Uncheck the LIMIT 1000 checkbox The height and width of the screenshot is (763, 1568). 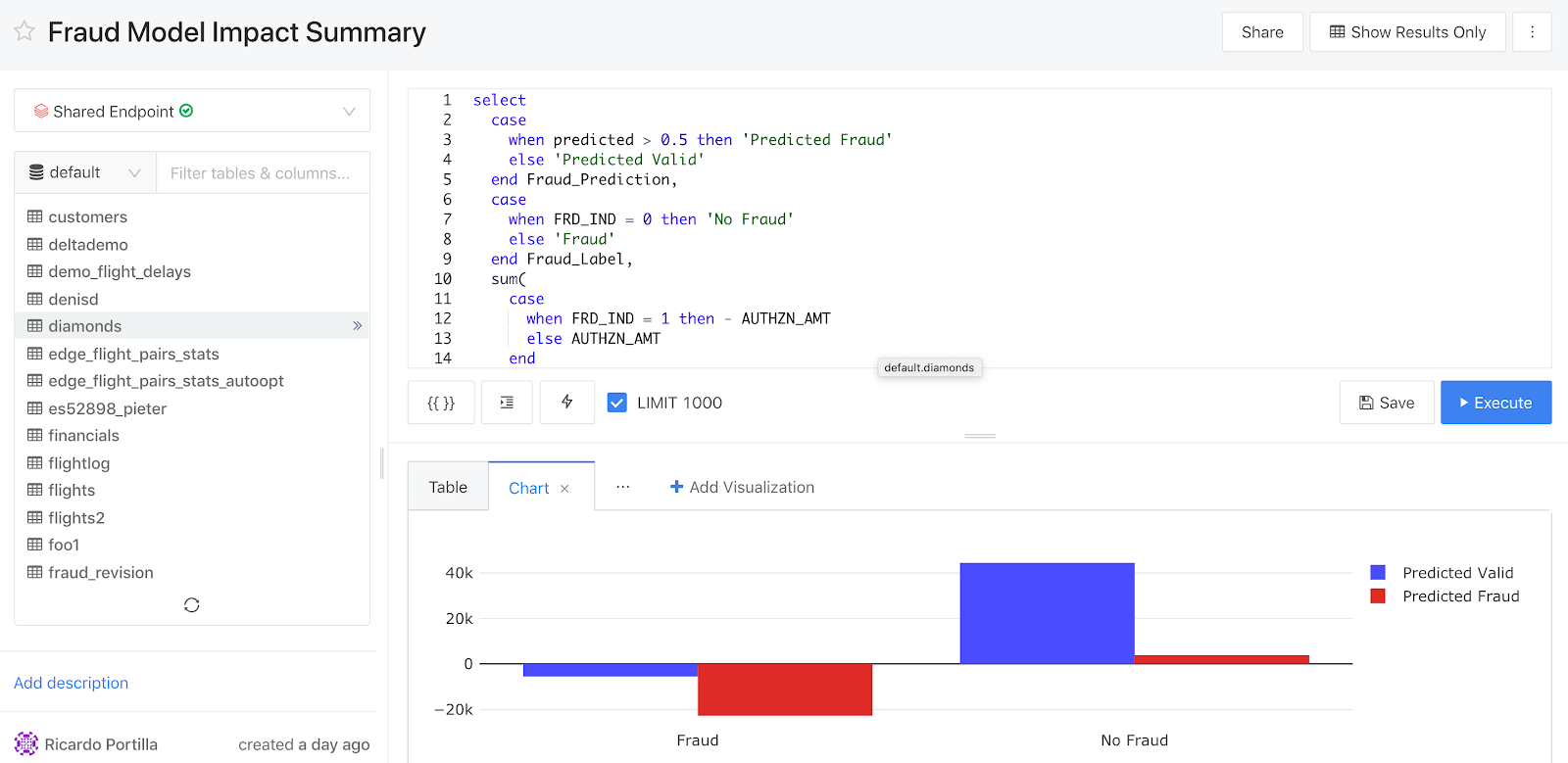coord(616,403)
